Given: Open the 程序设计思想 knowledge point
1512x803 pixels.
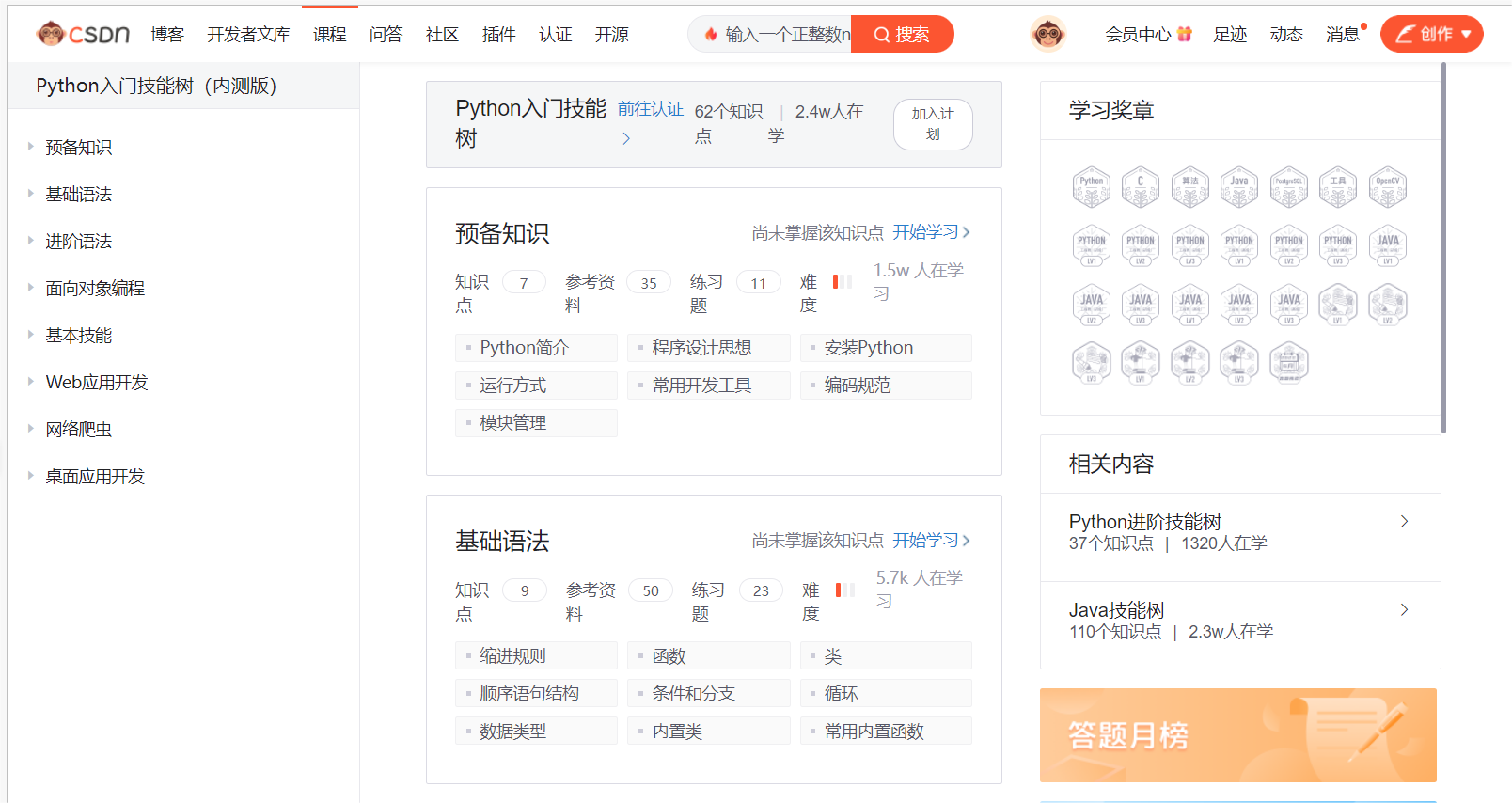Looking at the screenshot, I should [709, 348].
